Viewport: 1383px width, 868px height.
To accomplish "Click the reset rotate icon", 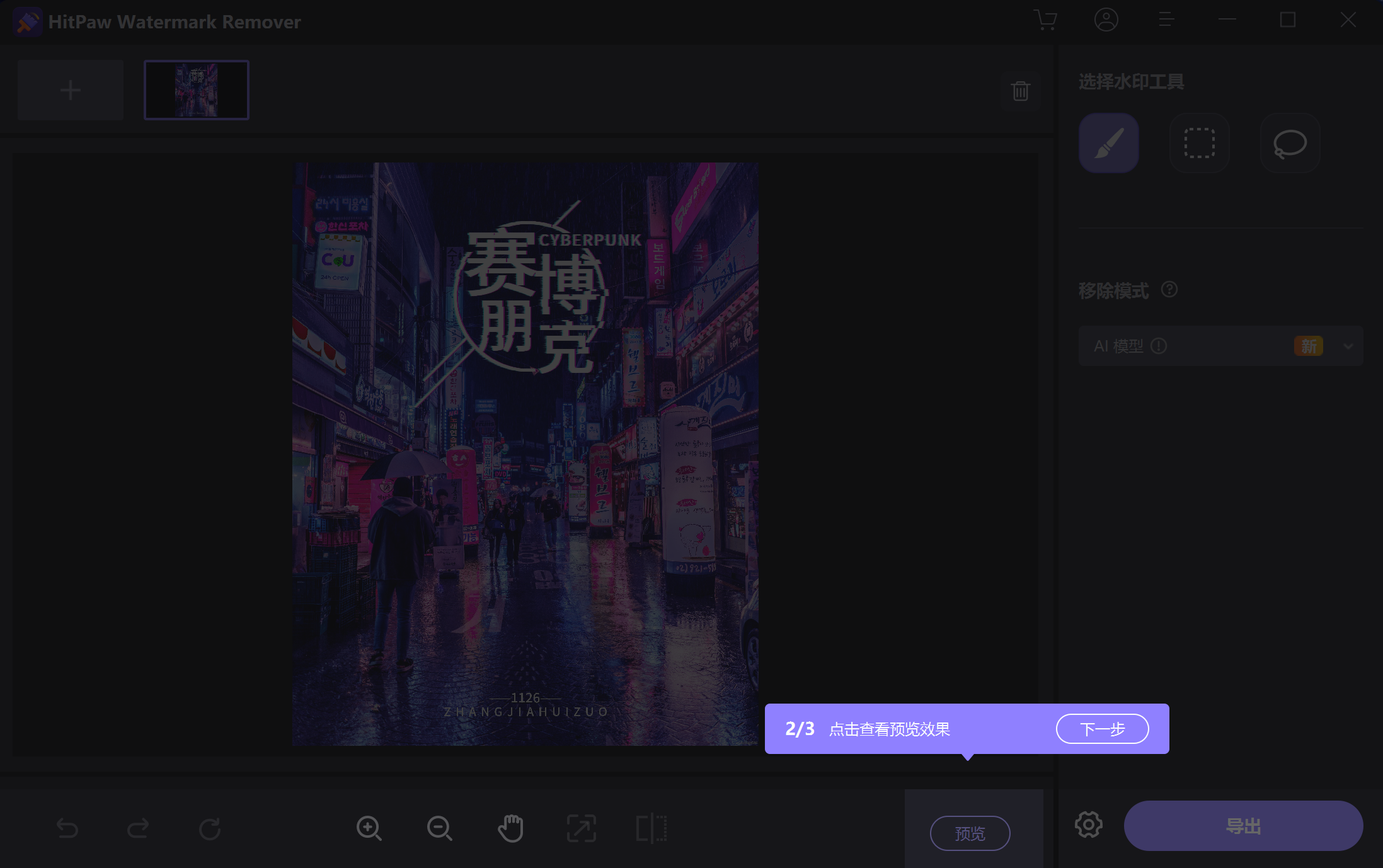I will coord(209,828).
